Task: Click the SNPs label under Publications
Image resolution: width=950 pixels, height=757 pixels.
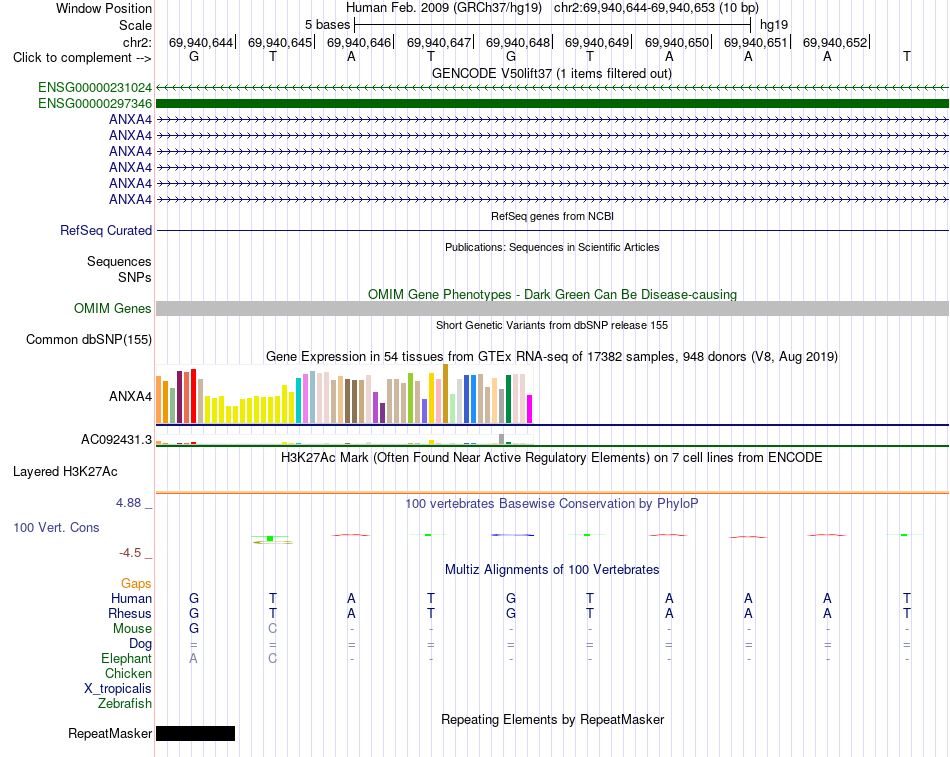Action: 135,277
